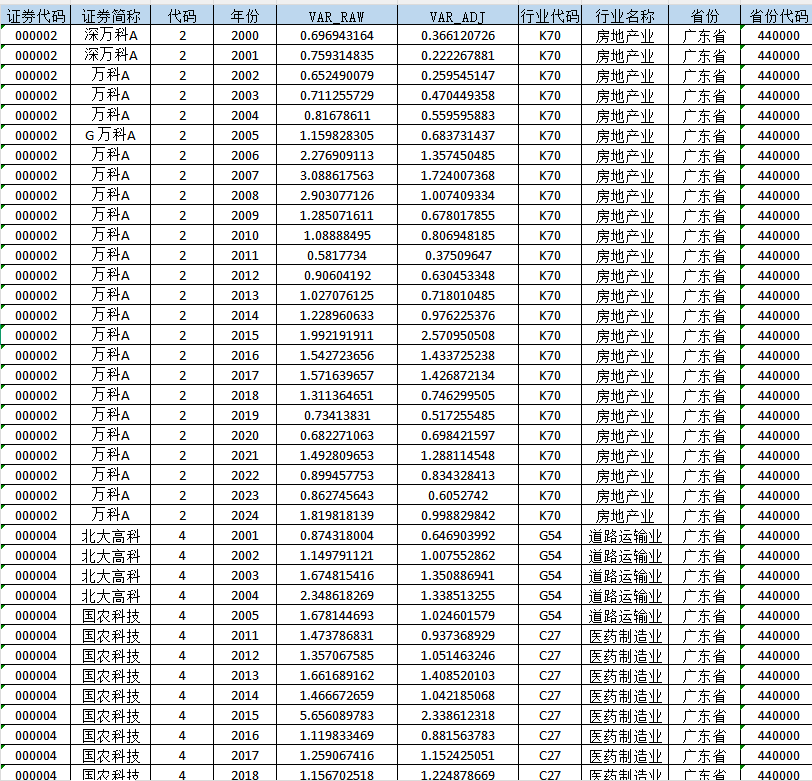
Task: Select the 证券代码 column header
Action: click(x=36, y=16)
